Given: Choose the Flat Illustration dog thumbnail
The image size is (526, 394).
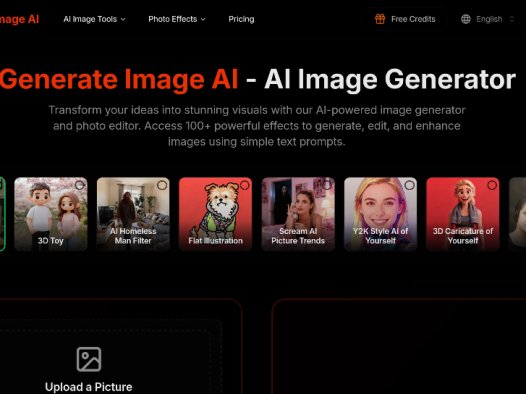Looking at the screenshot, I should (215, 214).
